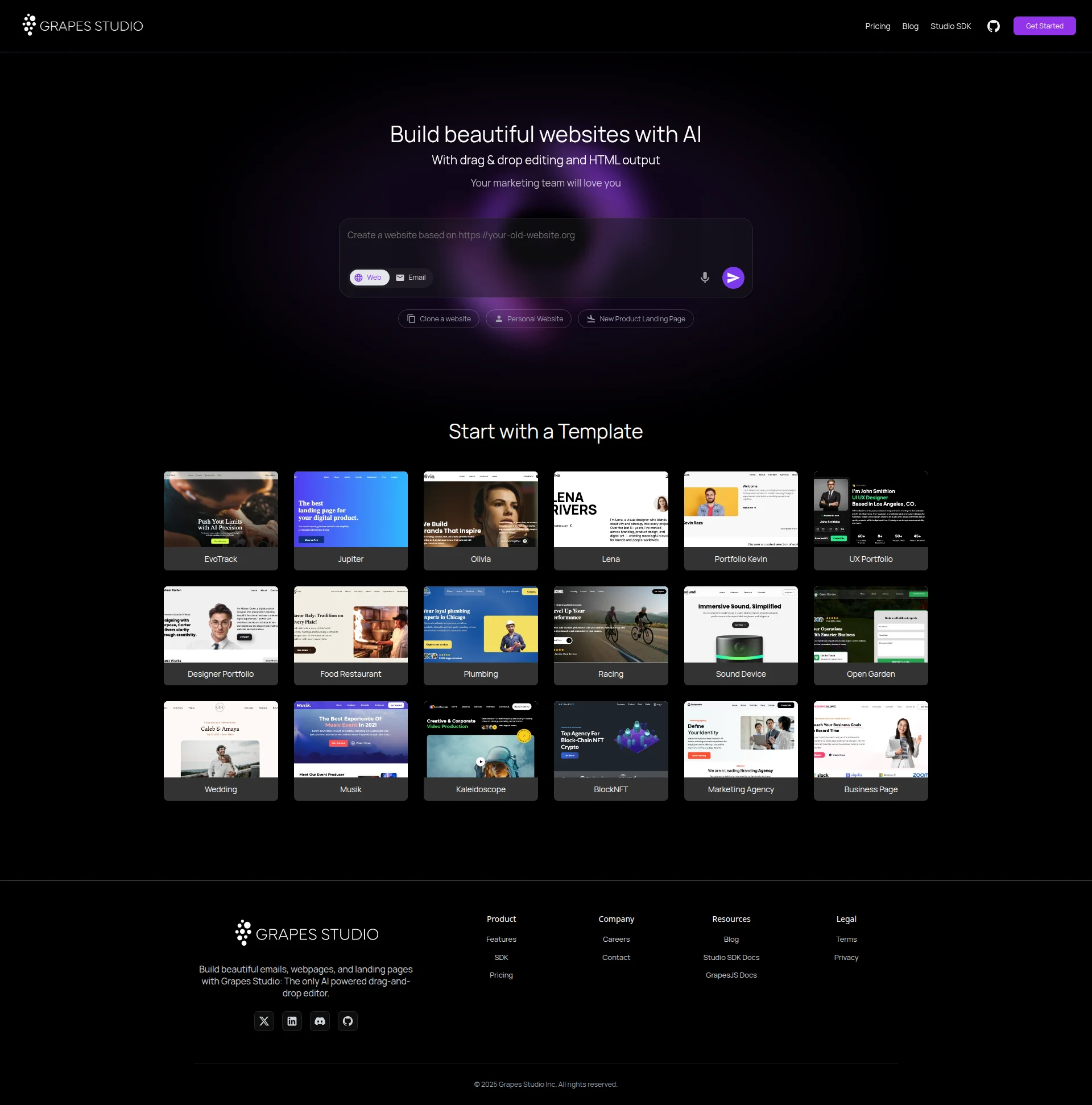Viewport: 1092px width, 1105px height.
Task: Click the "Company" footer column heading
Action: pos(616,919)
